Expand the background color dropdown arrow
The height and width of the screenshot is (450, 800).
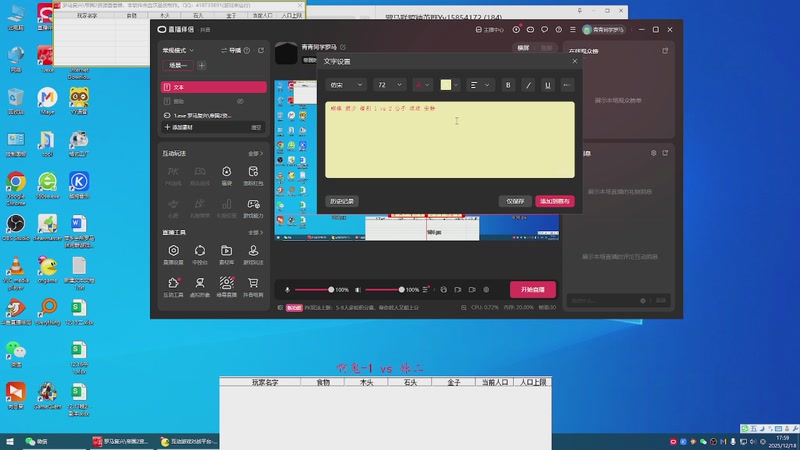click(456, 85)
